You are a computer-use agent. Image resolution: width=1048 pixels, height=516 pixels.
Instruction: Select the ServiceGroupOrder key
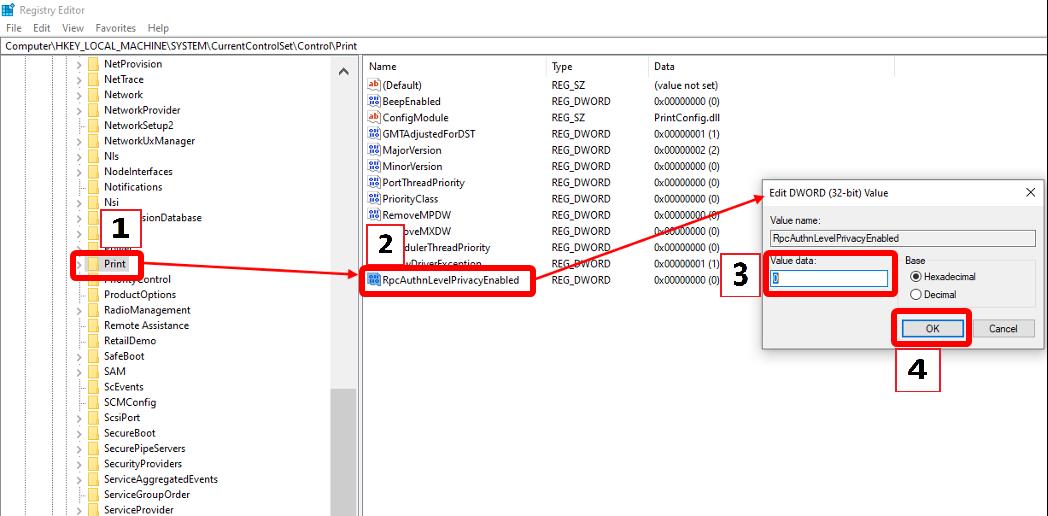pyautogui.click(x=146, y=495)
